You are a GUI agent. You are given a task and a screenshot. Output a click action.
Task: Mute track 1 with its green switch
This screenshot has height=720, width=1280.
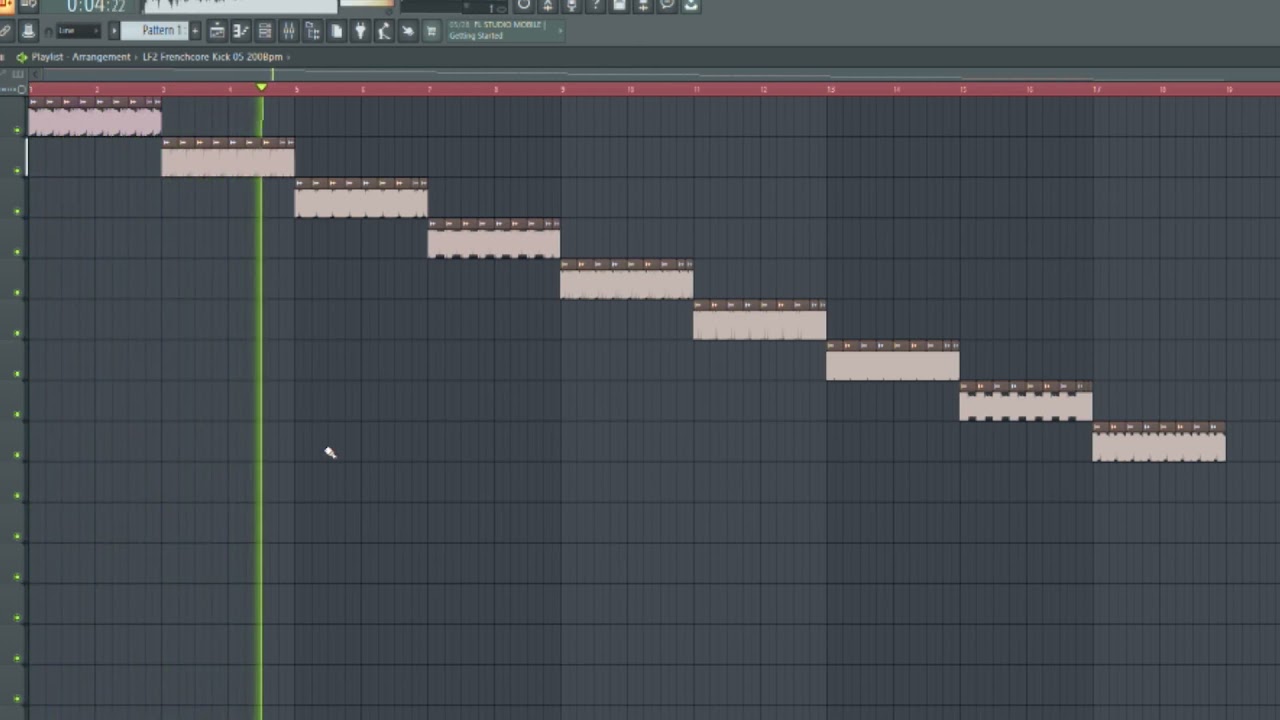coord(17,129)
